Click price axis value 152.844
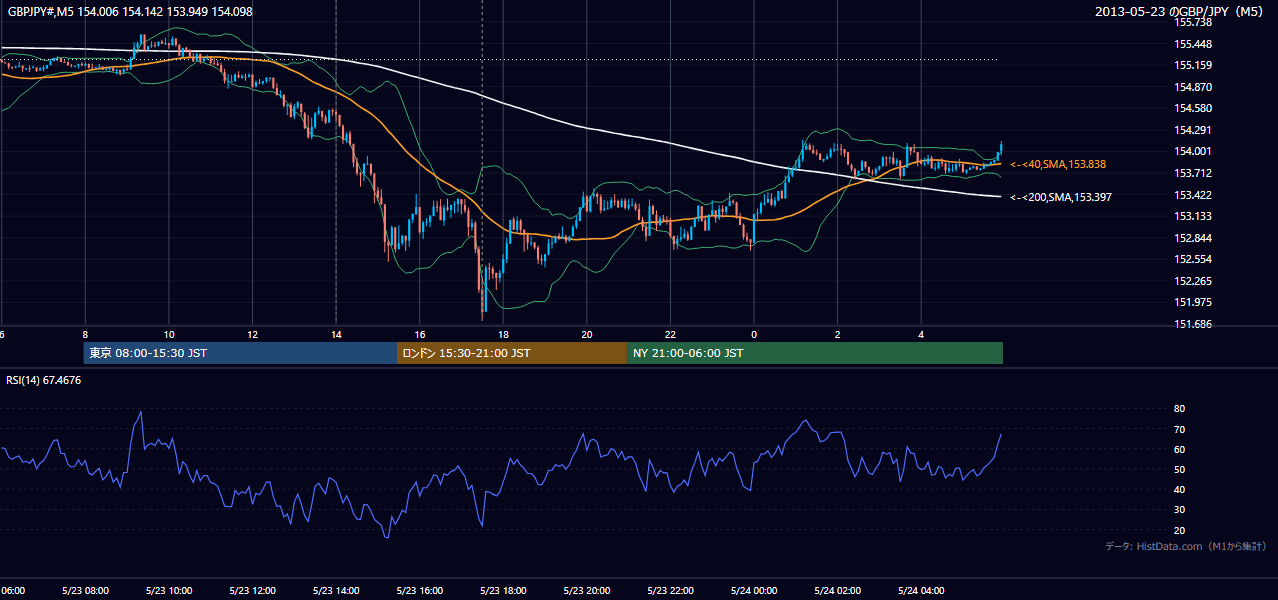 (x=1192, y=238)
